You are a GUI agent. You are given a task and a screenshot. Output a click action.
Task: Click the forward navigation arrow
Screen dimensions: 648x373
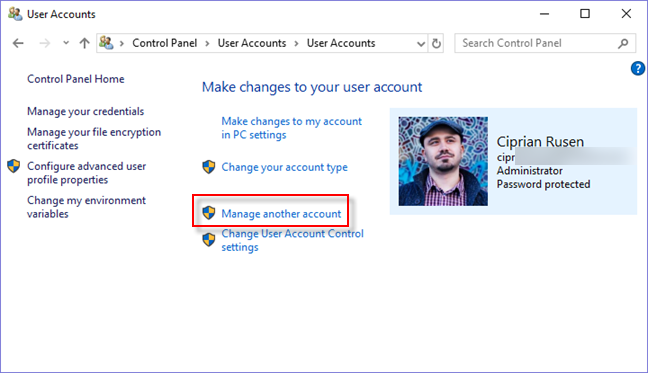pos(45,43)
